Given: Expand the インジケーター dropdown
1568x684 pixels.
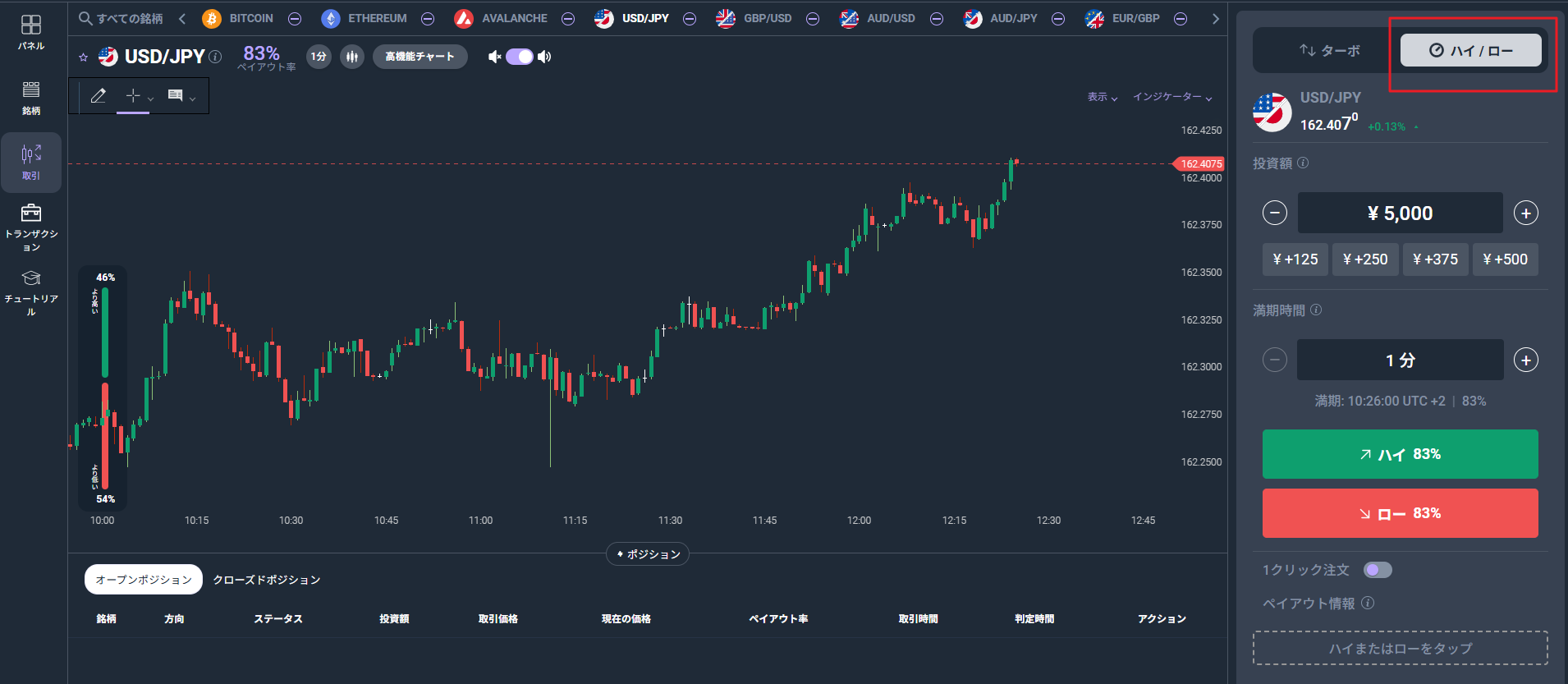Looking at the screenshot, I should [1172, 97].
